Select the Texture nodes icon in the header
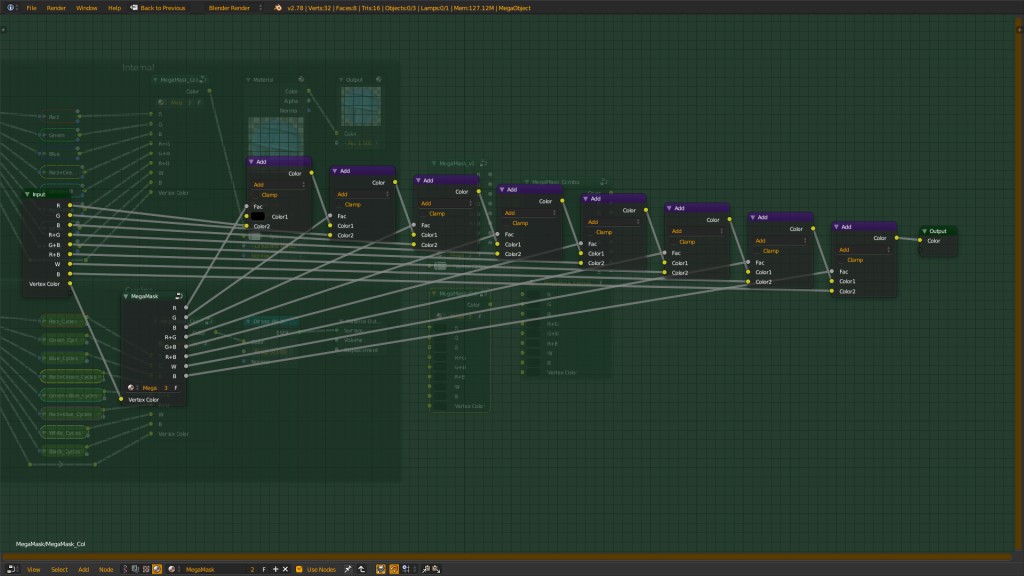 click(x=146, y=570)
